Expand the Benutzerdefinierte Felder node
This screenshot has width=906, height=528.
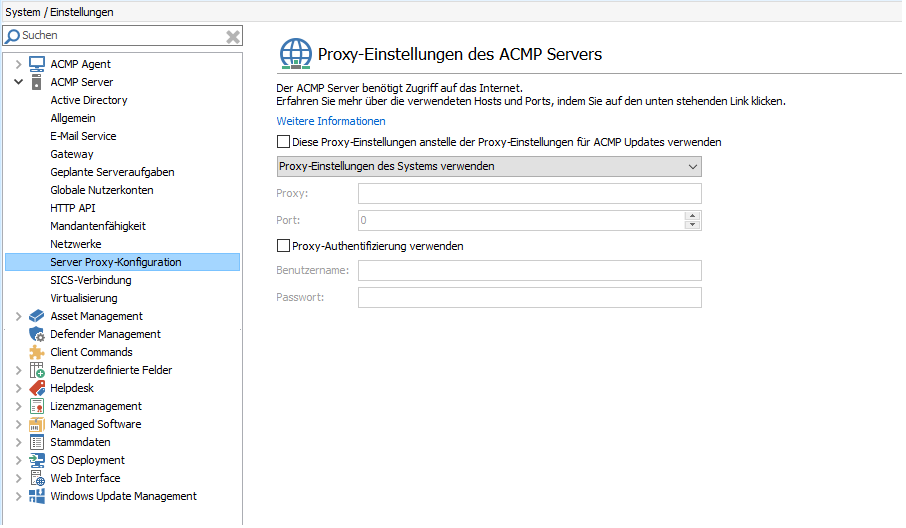(18, 370)
